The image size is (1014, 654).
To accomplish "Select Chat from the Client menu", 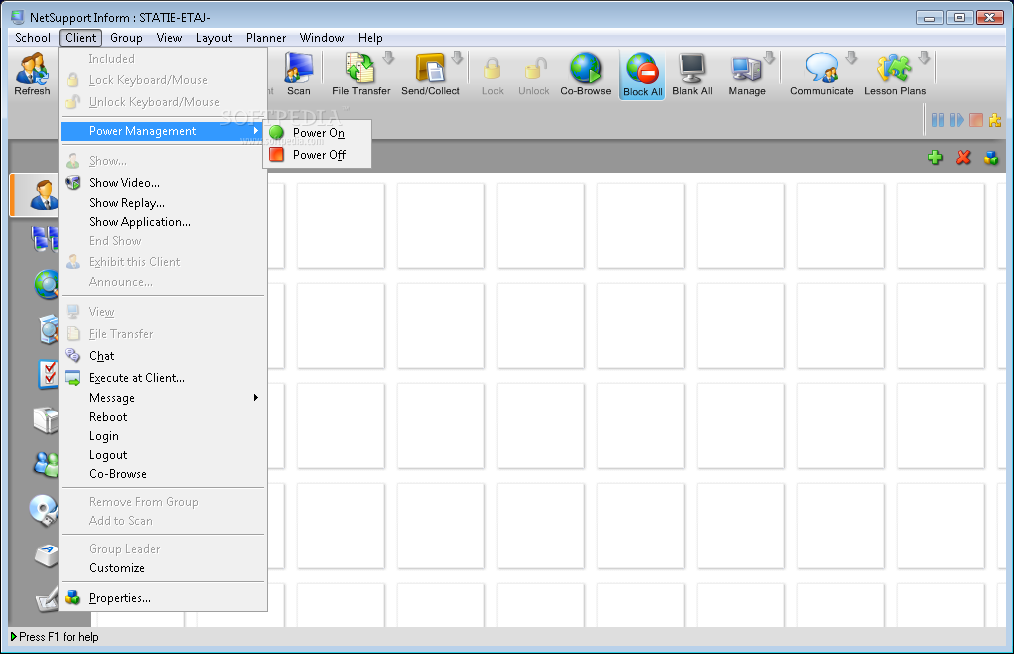I will tap(163, 356).
